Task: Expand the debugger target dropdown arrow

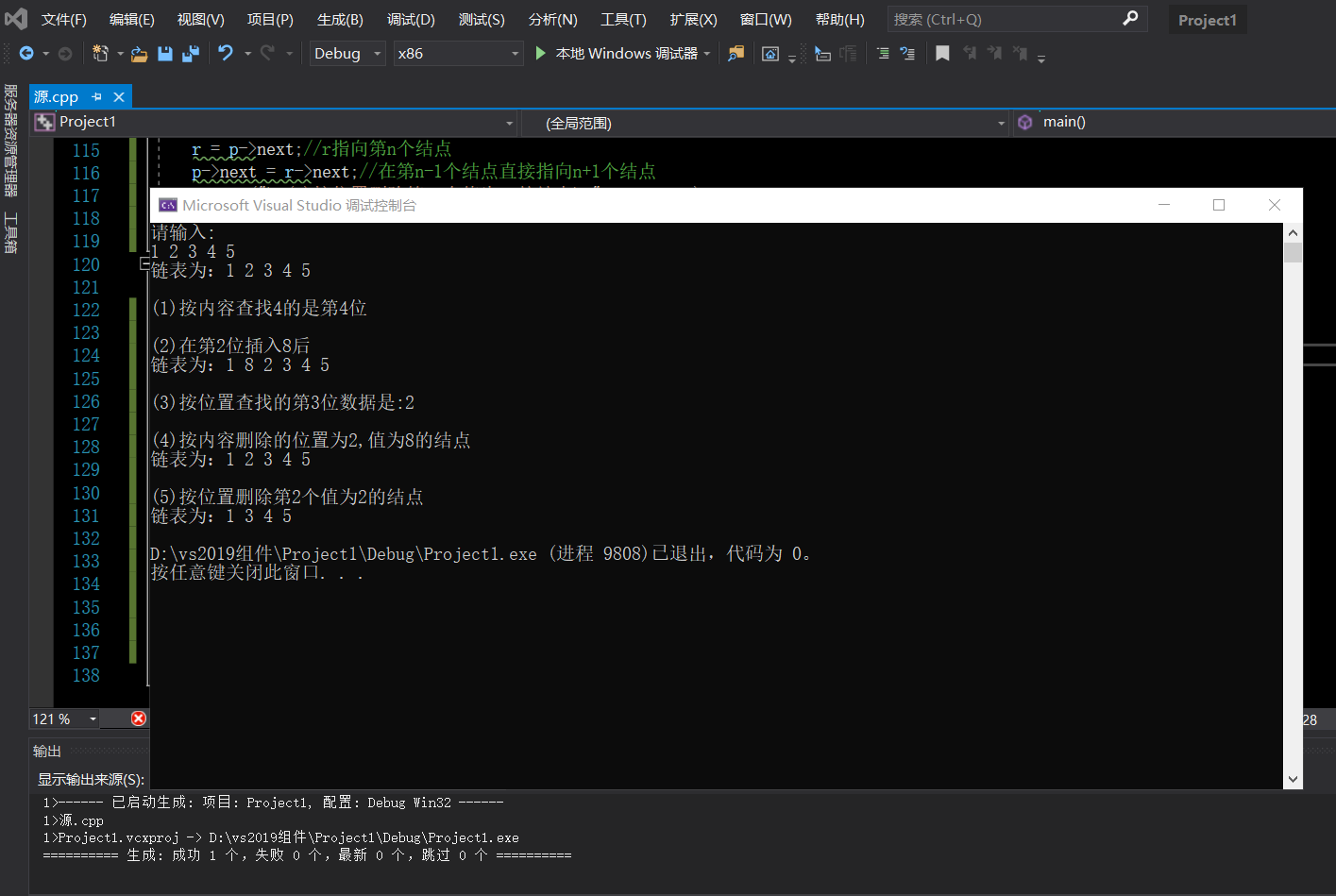Action: [x=707, y=54]
